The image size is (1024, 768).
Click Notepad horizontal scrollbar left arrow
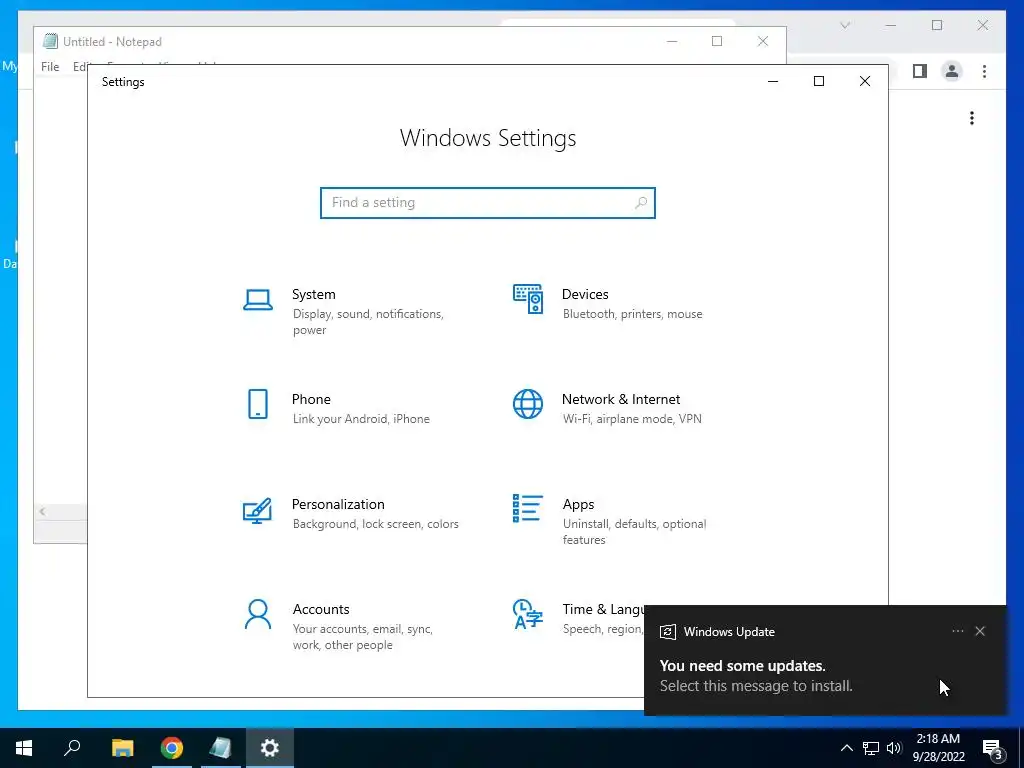click(x=42, y=512)
